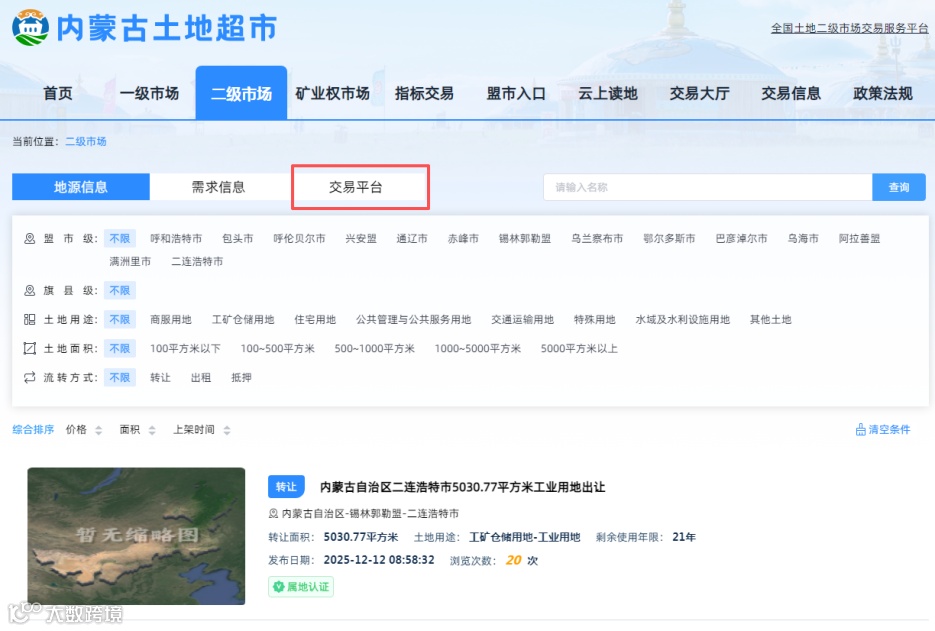Click the 查询 search button
The image size is (935, 631).
pyautogui.click(x=898, y=187)
